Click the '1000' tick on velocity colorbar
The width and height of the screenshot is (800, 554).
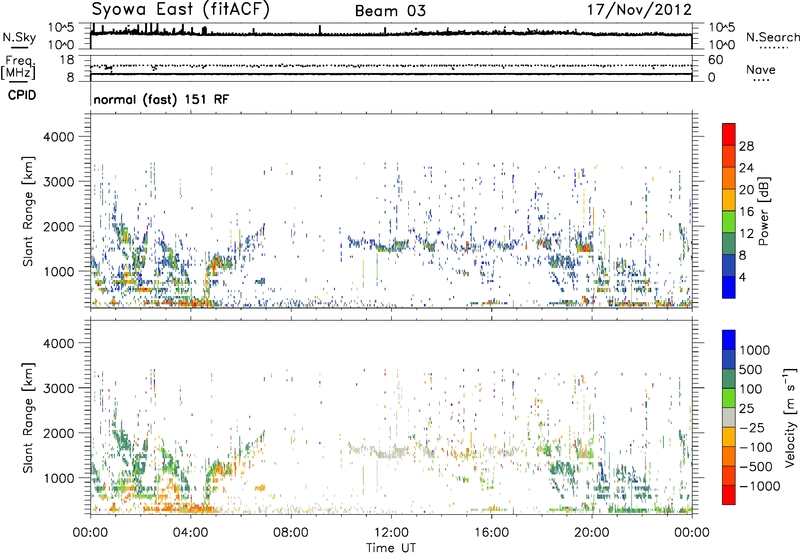point(755,350)
